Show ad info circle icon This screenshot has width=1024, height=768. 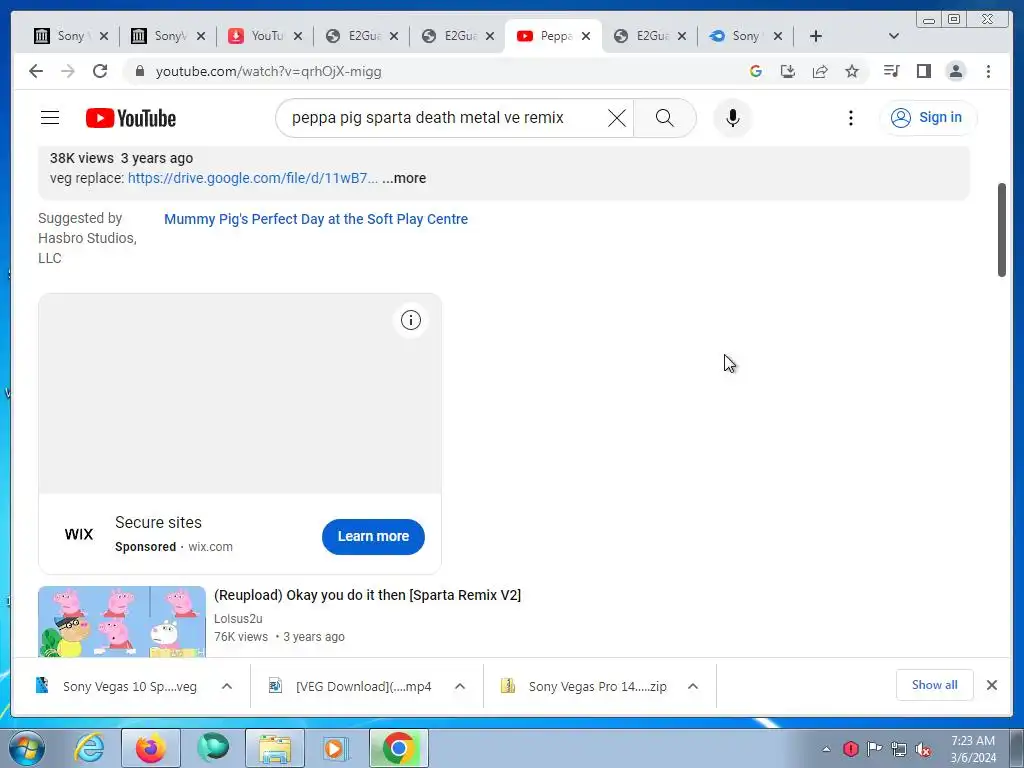click(411, 320)
